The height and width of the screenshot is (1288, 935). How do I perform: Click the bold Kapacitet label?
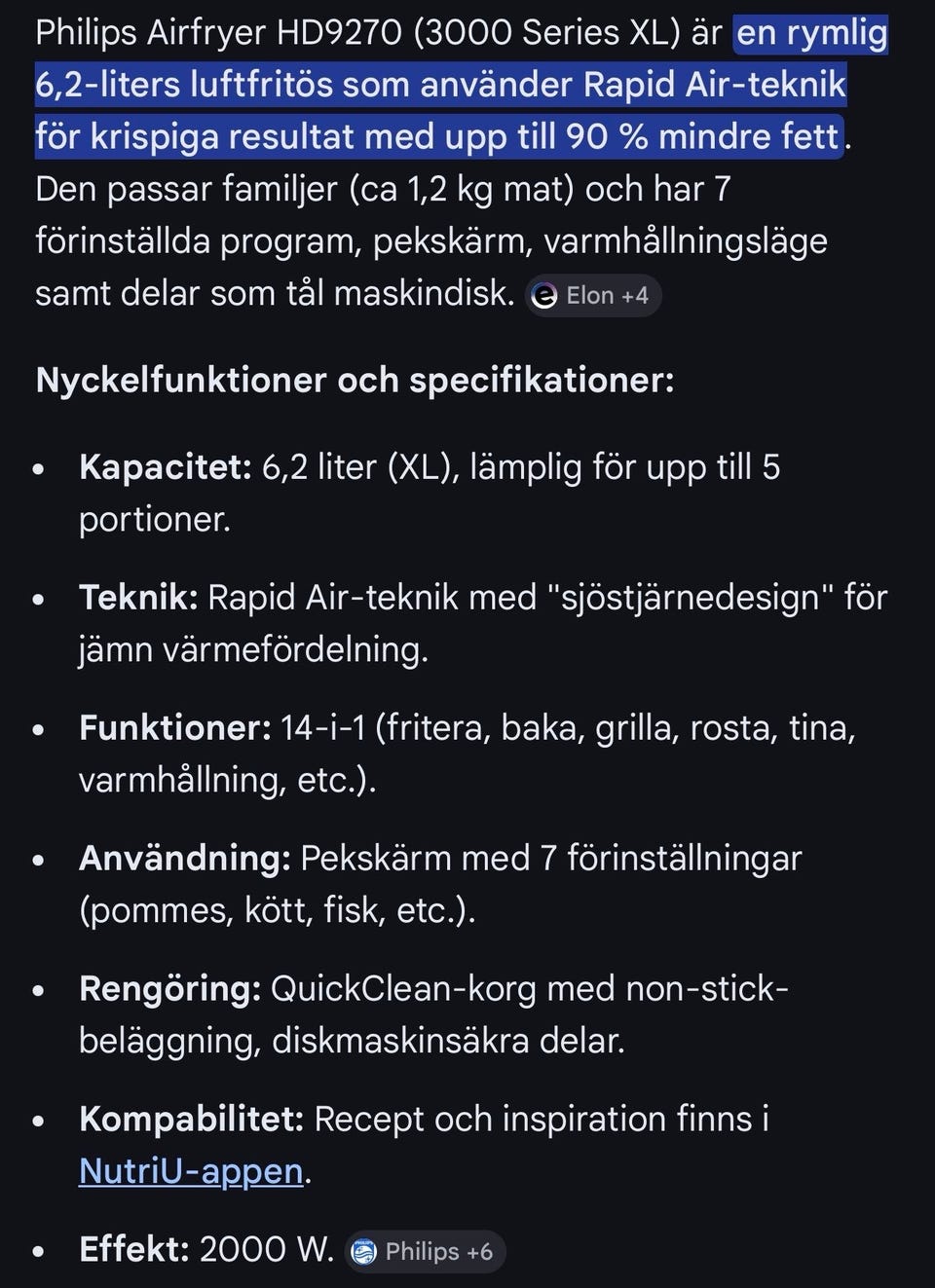pos(166,467)
